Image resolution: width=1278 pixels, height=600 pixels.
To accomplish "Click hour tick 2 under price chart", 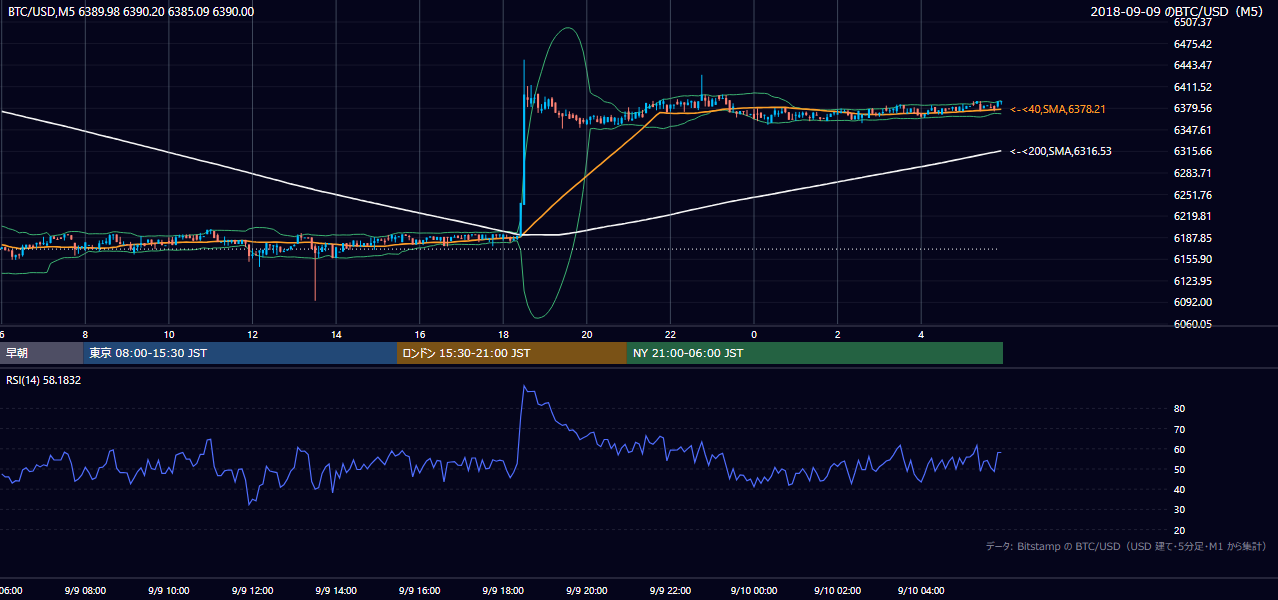I will coord(838,334).
